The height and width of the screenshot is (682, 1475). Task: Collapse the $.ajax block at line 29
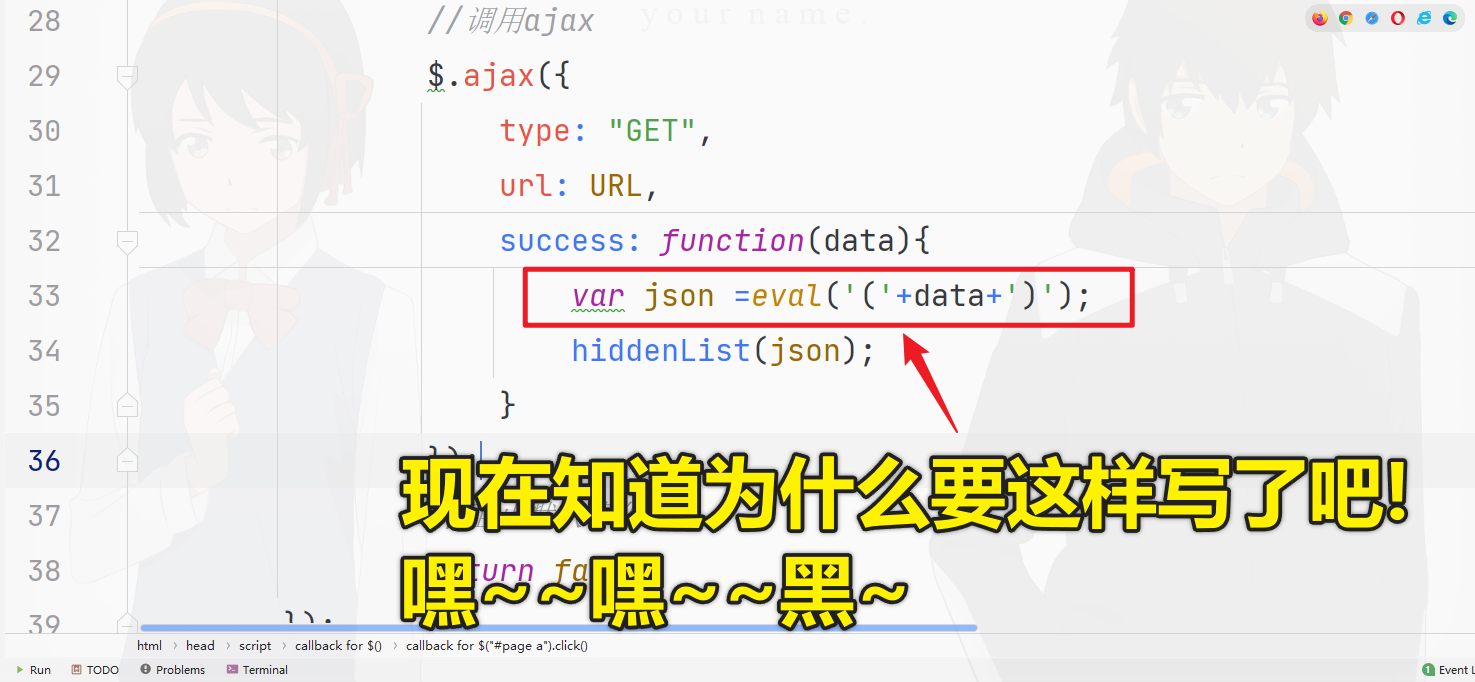tap(127, 76)
